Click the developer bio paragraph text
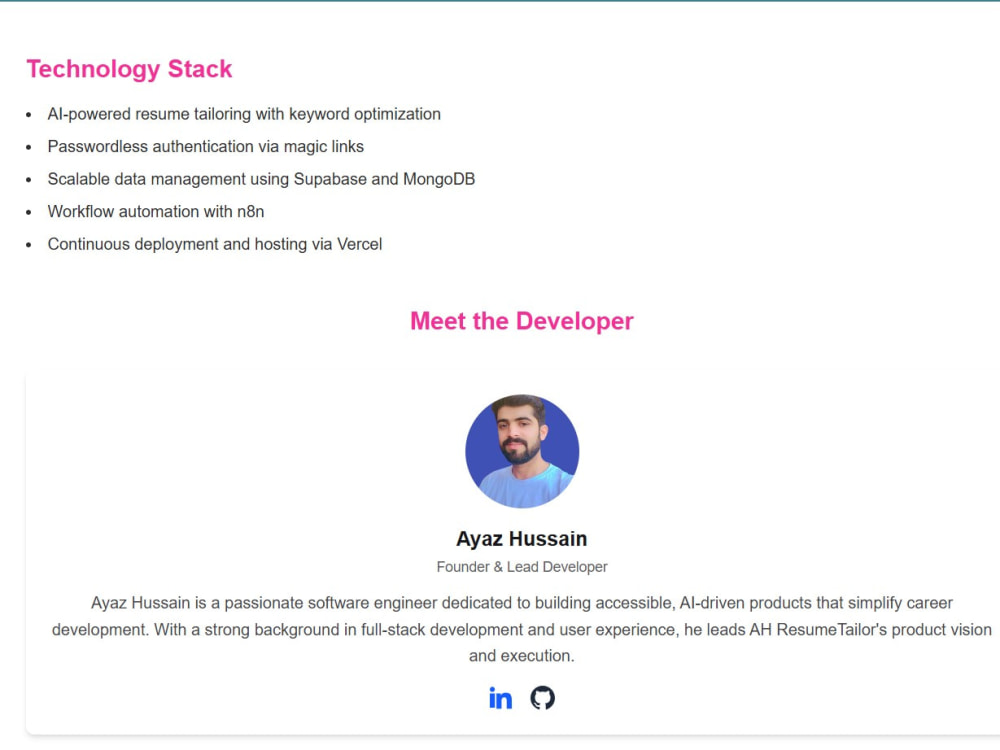The width and height of the screenshot is (1000, 750). tap(522, 629)
